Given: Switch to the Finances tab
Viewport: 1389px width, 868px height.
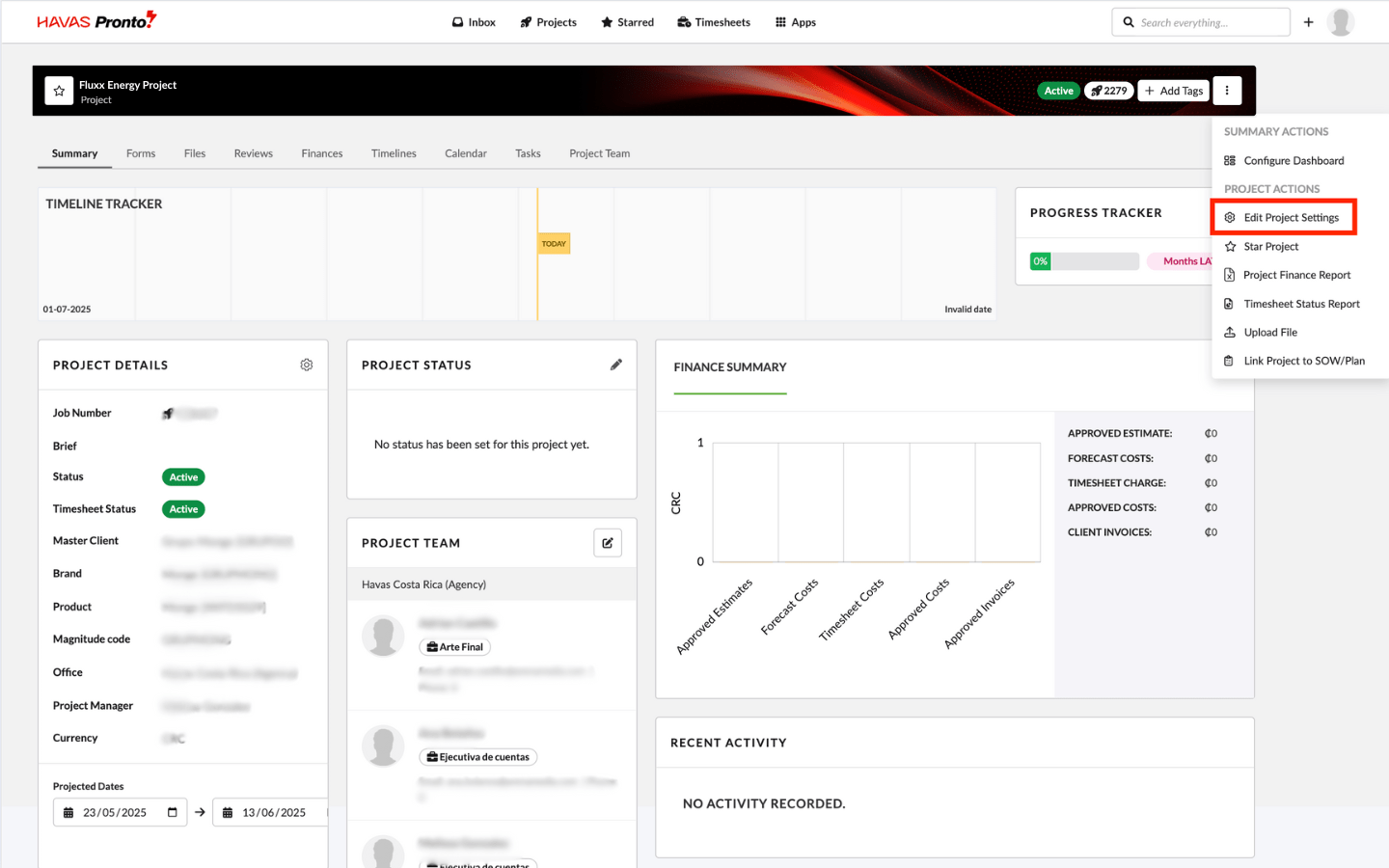Looking at the screenshot, I should (322, 153).
